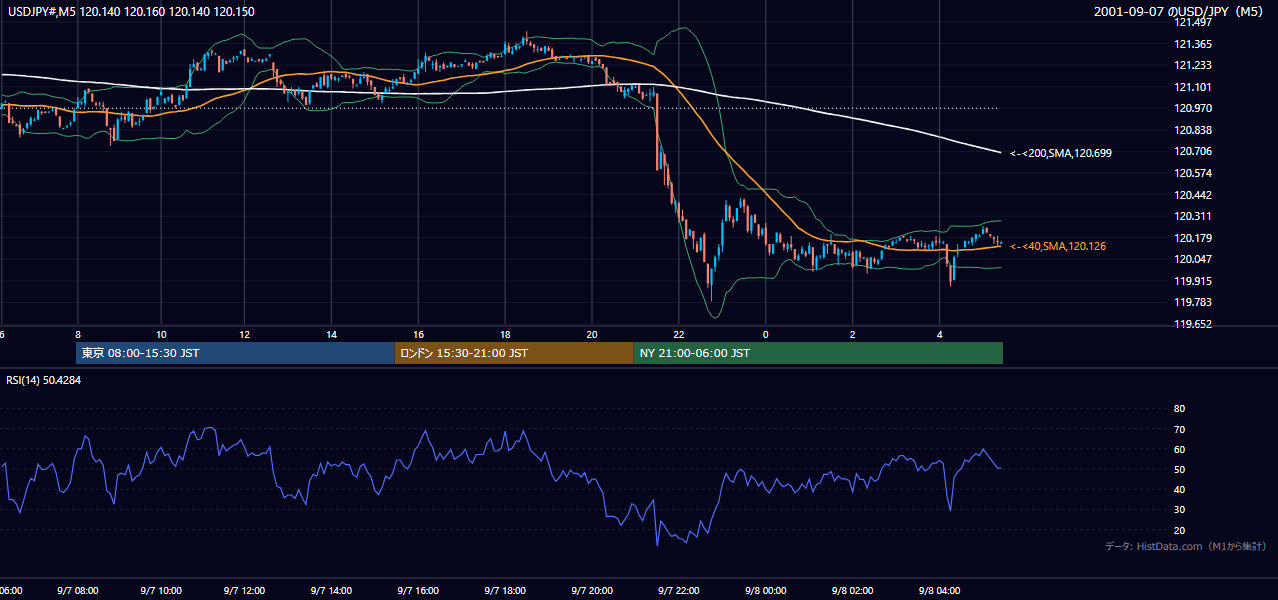
Task: Click the RSI 70 level label
Action: pyautogui.click(x=1179, y=429)
